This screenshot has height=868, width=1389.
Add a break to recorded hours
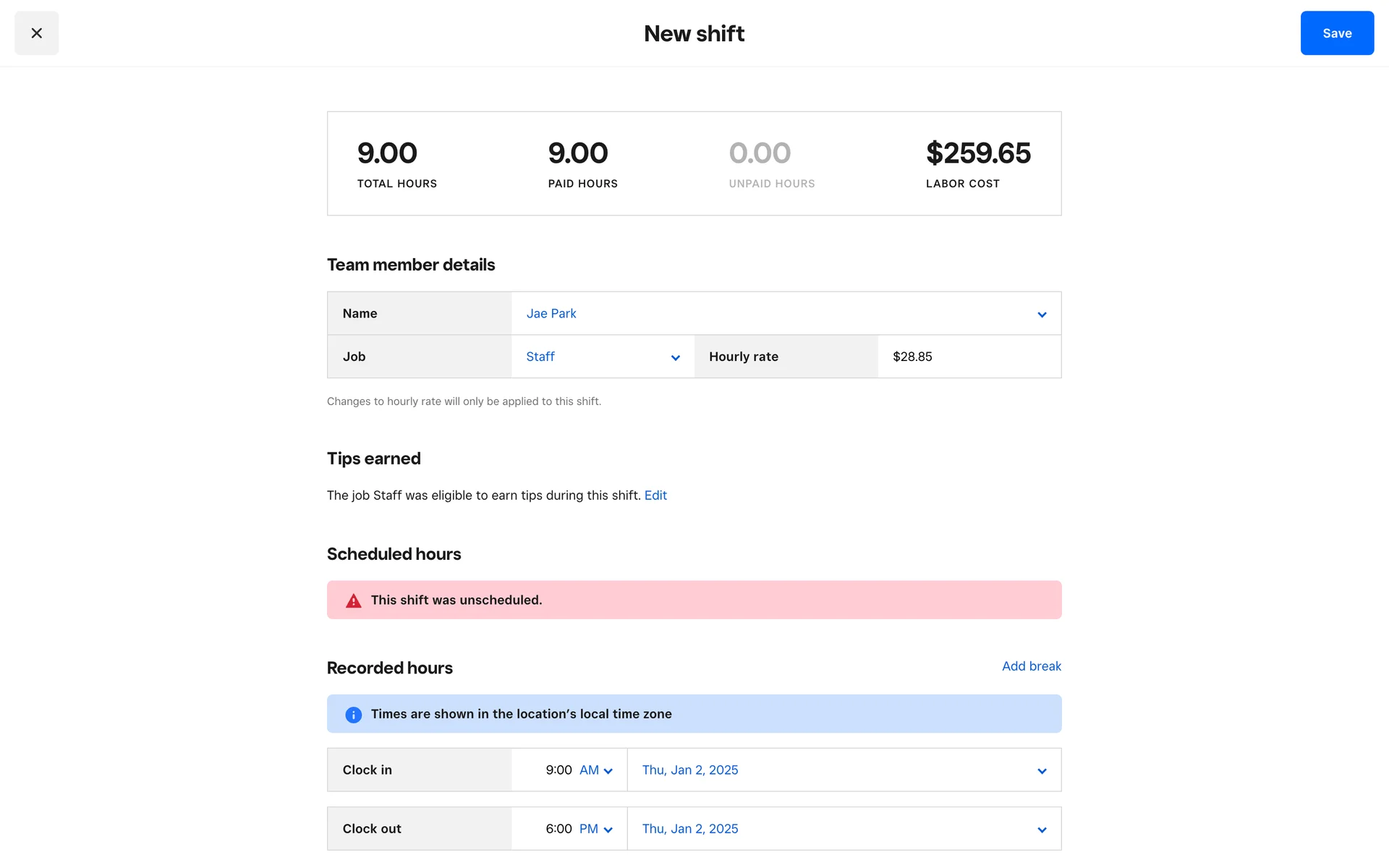[1031, 666]
